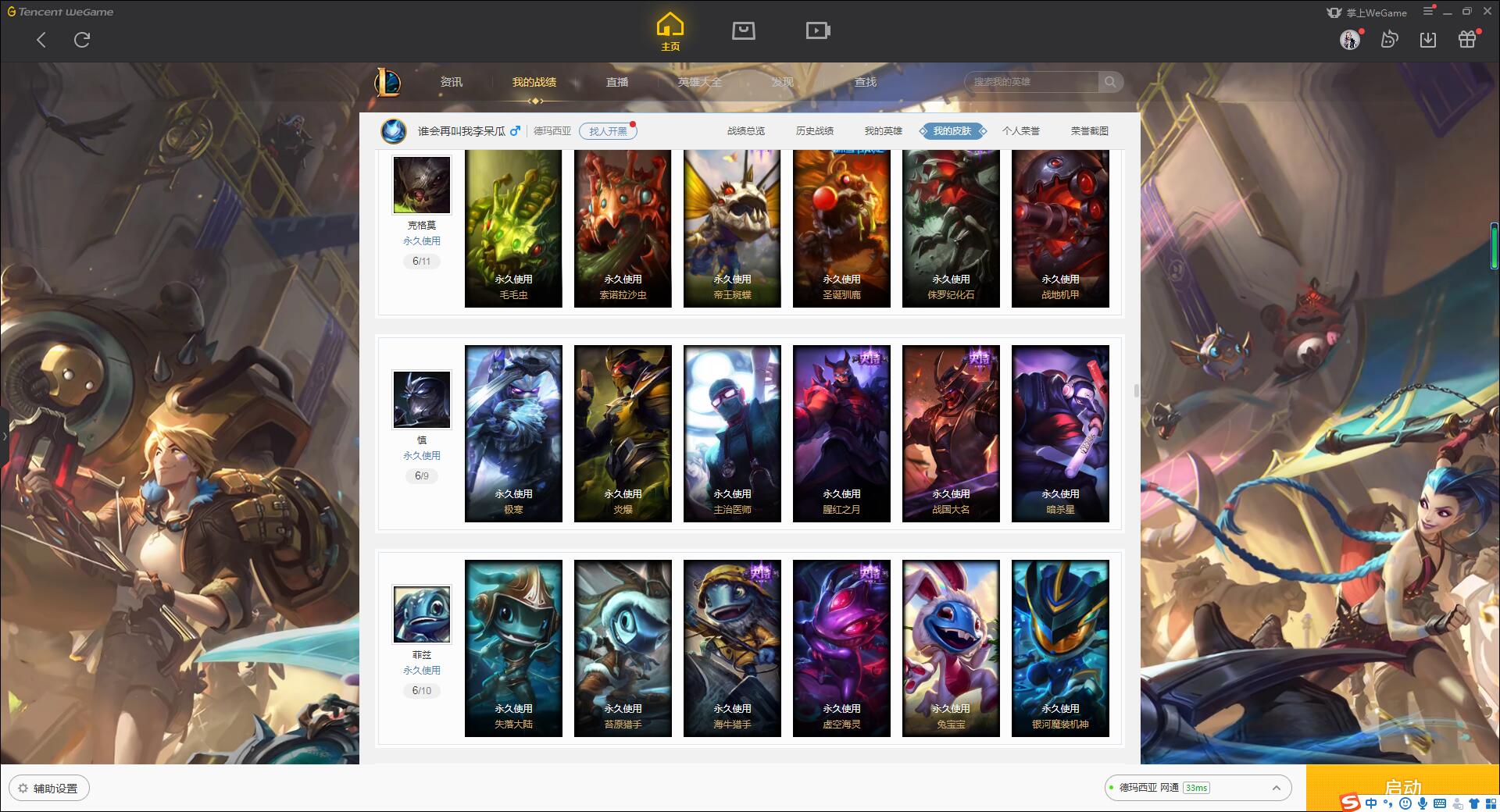Click the 菲兹 champion portrait
Viewport: 1500px width, 812px height.
click(422, 614)
